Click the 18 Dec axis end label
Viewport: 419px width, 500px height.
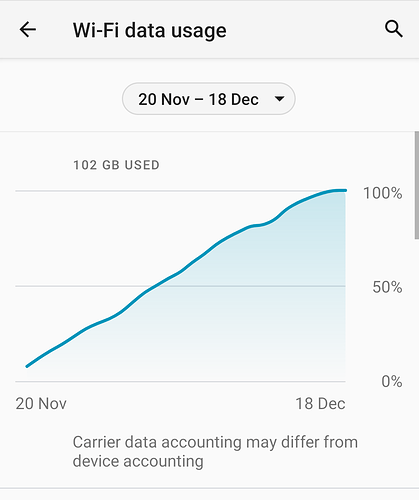click(x=320, y=403)
